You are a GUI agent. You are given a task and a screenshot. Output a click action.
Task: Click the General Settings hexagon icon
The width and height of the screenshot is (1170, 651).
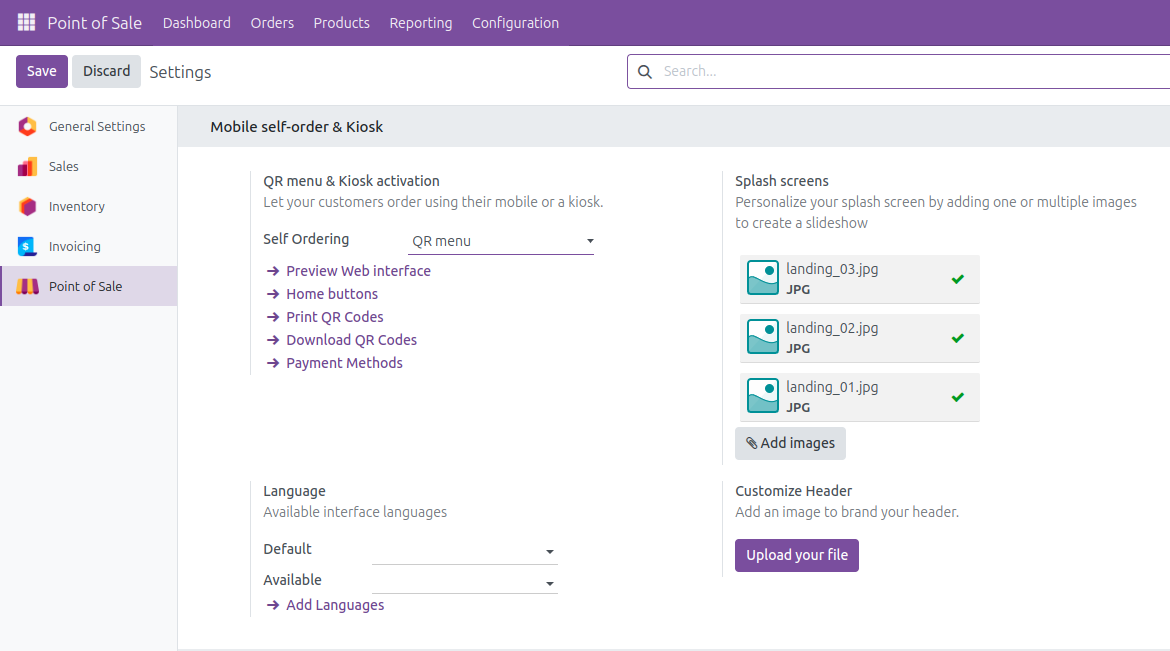[x=28, y=127]
